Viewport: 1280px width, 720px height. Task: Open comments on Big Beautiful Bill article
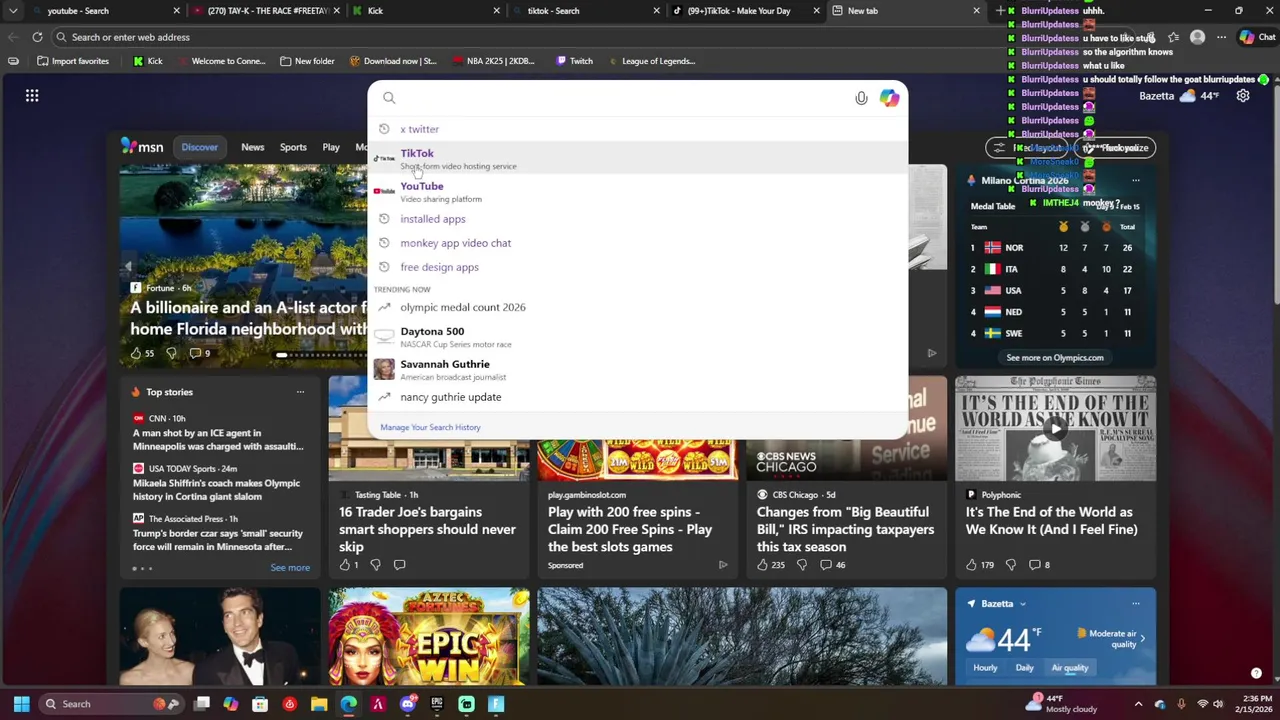pyautogui.click(x=826, y=565)
